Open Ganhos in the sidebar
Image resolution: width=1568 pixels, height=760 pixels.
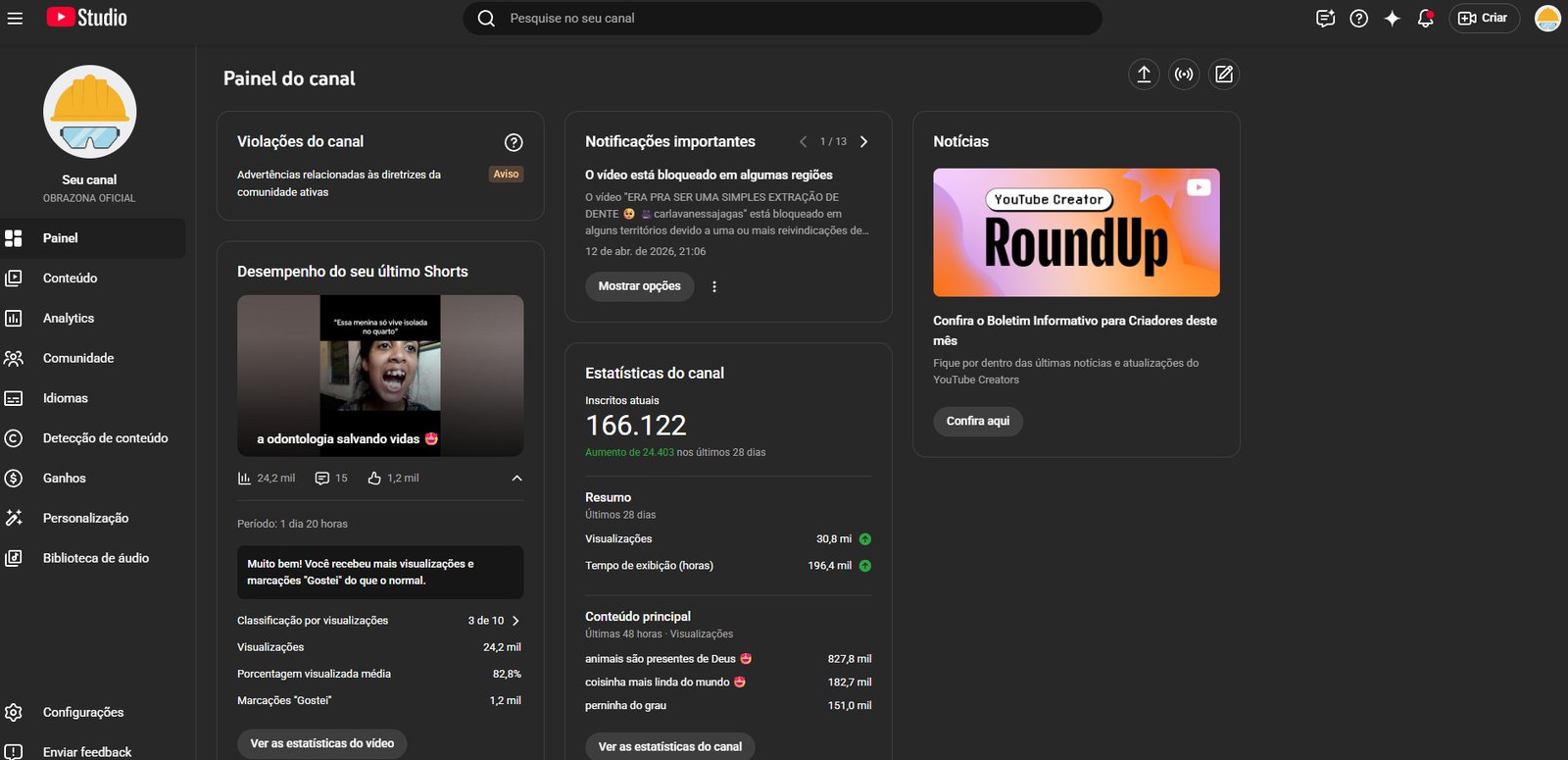(x=65, y=479)
